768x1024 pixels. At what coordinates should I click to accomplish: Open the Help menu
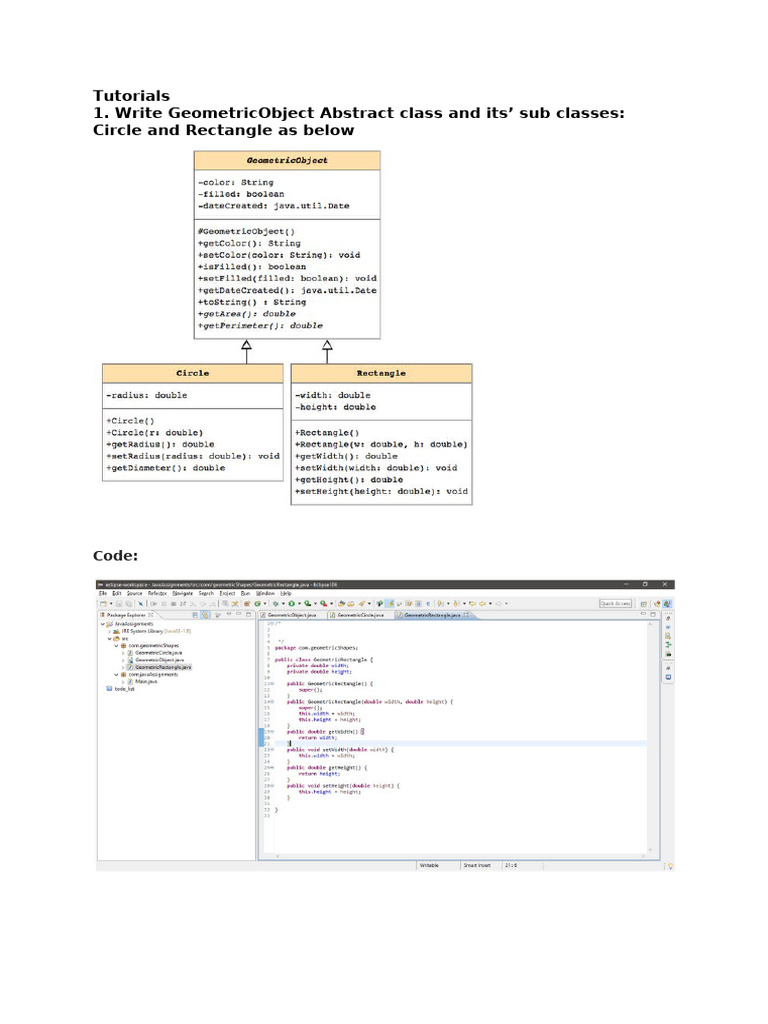click(286, 593)
